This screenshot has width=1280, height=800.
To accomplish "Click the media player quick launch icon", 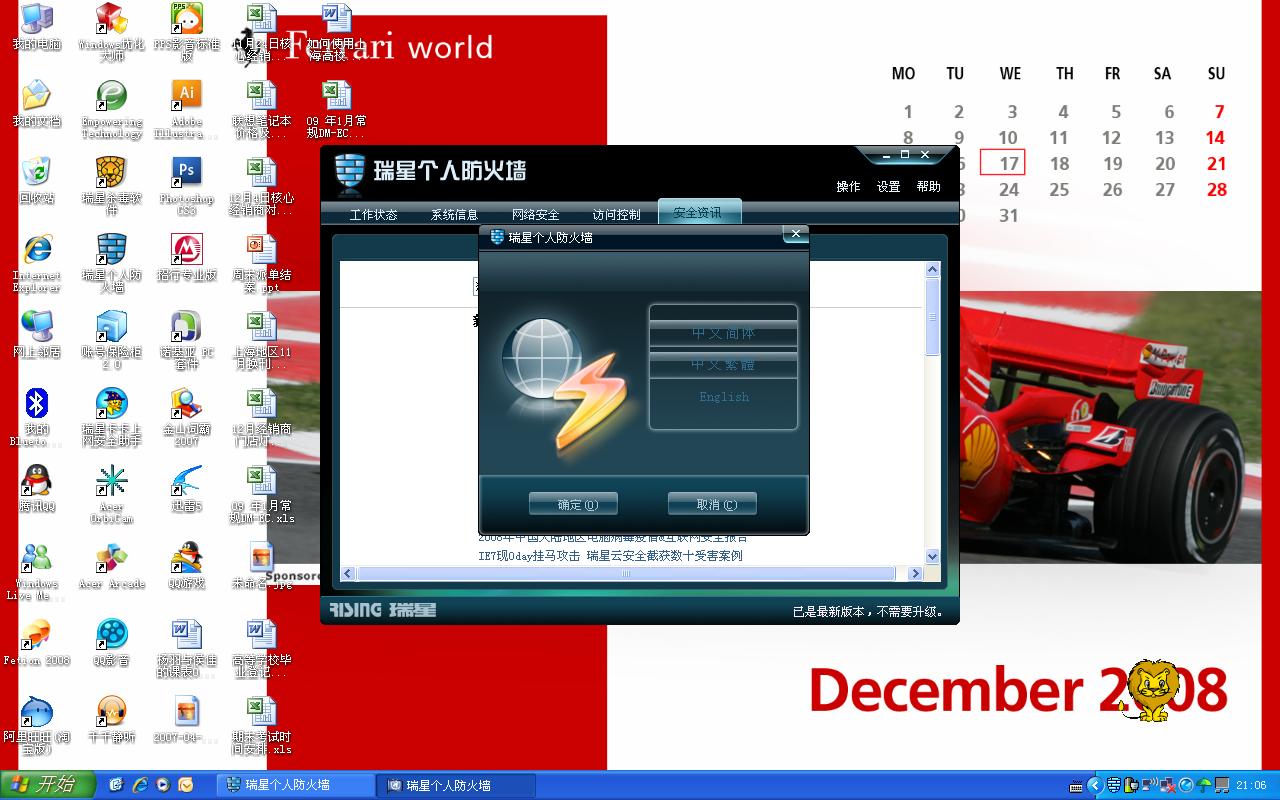I will coord(162,785).
